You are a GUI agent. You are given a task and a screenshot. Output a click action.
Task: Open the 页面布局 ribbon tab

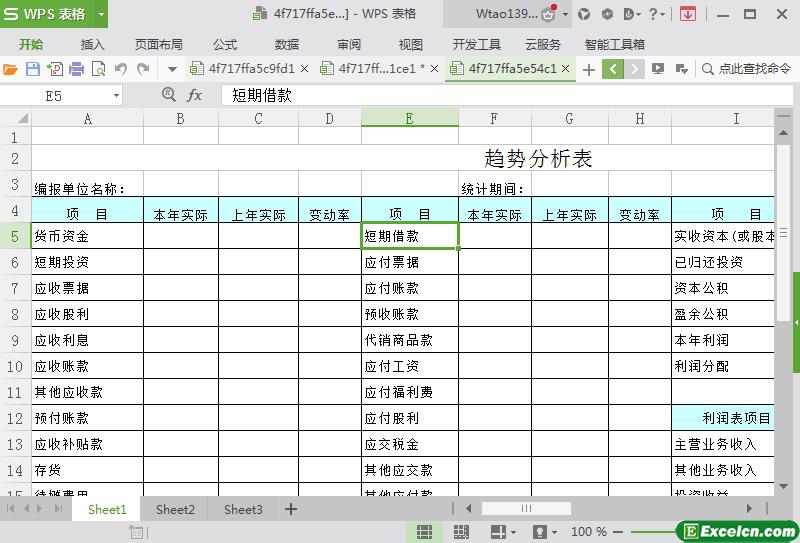click(159, 44)
